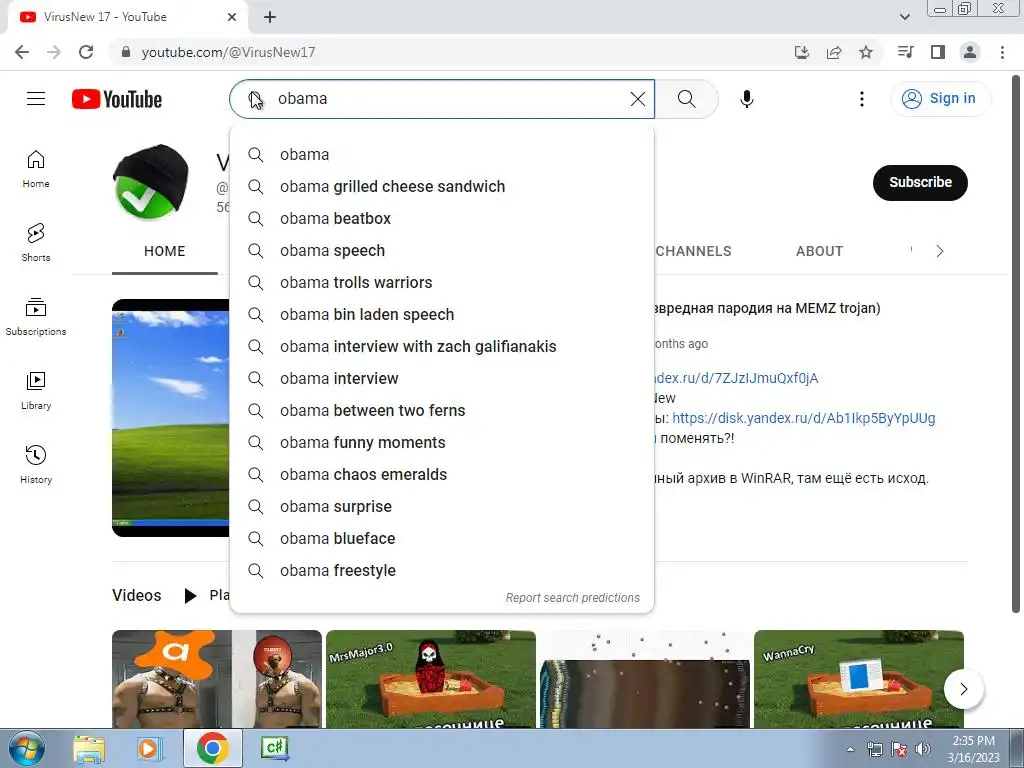Click the VirusNew 17 channel avatar
Image resolution: width=1024 pixels, height=768 pixels.
[151, 182]
